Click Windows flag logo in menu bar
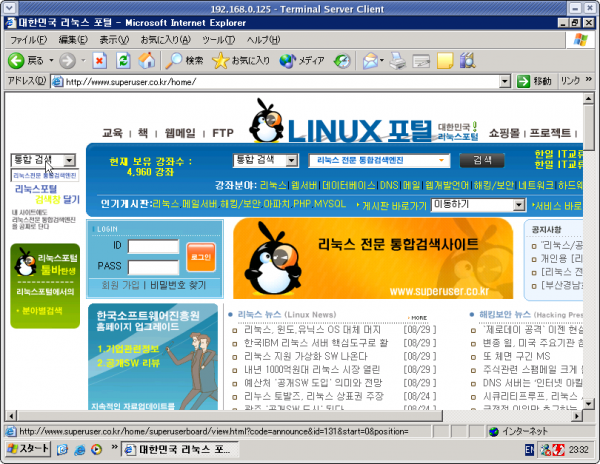Viewport: 600px width, 464px height. (580, 39)
